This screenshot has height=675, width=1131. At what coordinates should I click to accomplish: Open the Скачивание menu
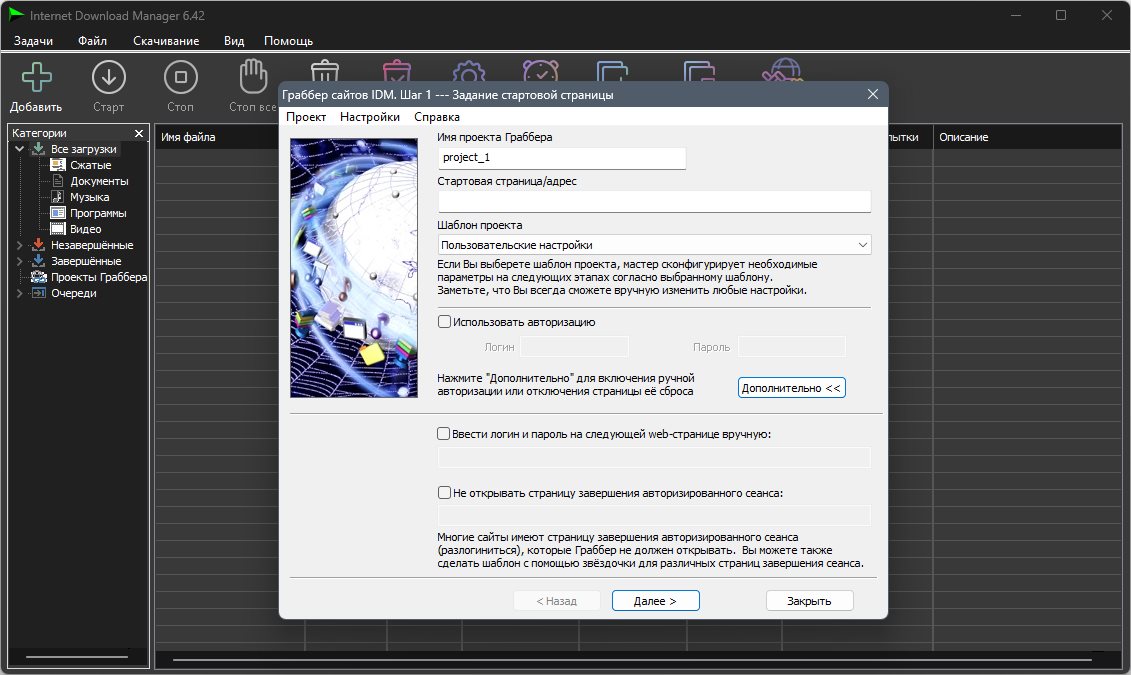coord(166,41)
